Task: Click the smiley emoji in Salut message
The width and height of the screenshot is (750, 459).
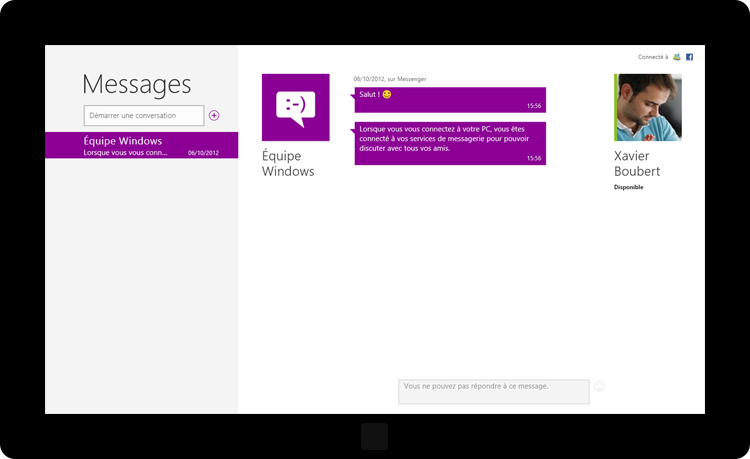Action: tap(387, 94)
